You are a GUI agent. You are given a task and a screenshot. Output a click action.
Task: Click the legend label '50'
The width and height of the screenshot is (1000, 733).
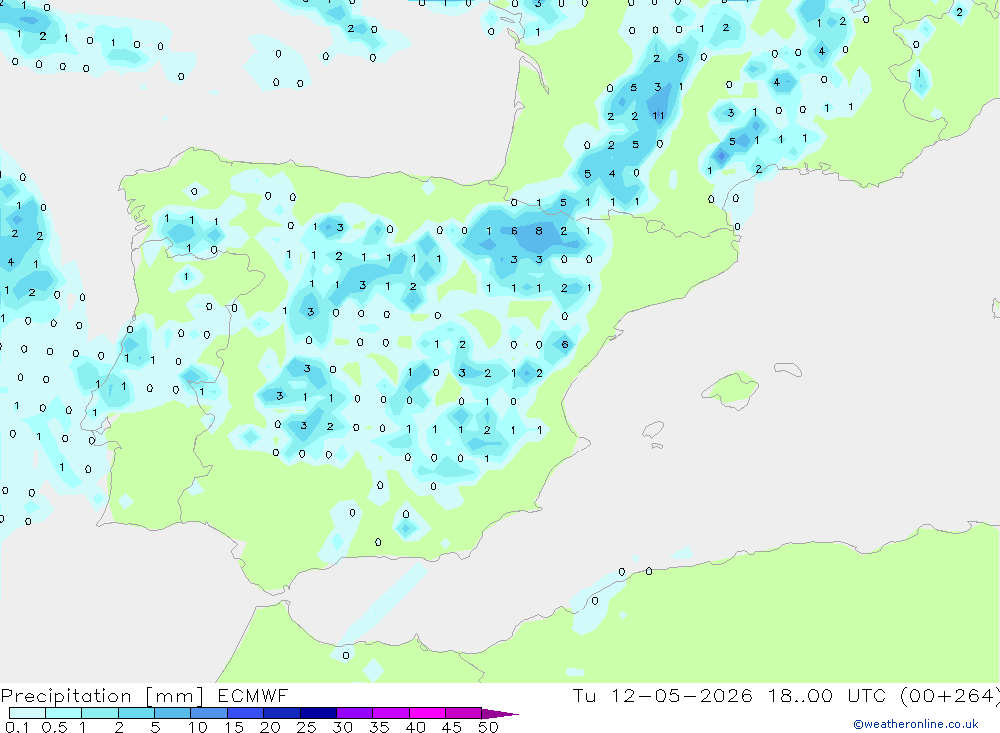coord(488,727)
